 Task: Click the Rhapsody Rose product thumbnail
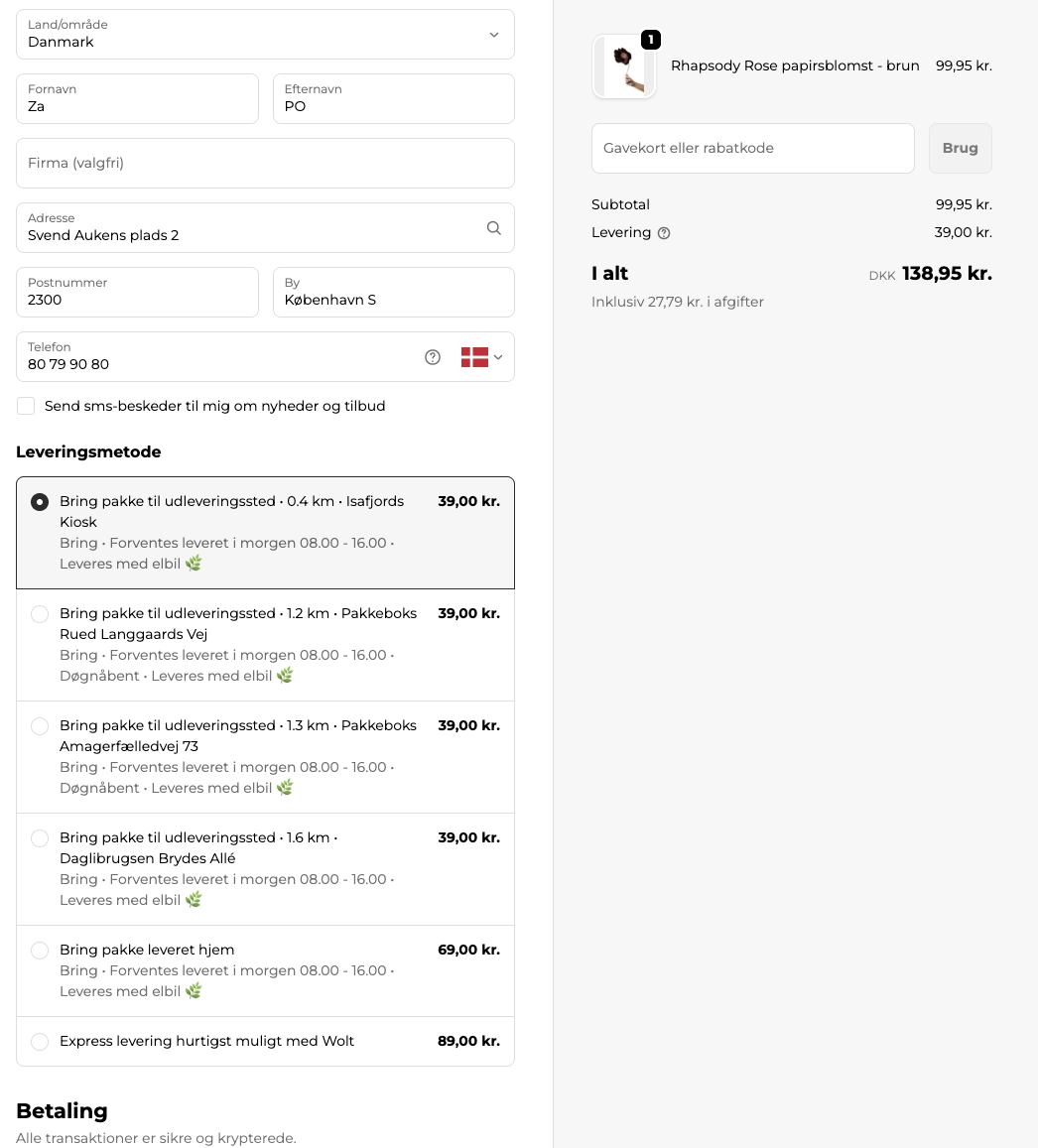[x=623, y=66]
